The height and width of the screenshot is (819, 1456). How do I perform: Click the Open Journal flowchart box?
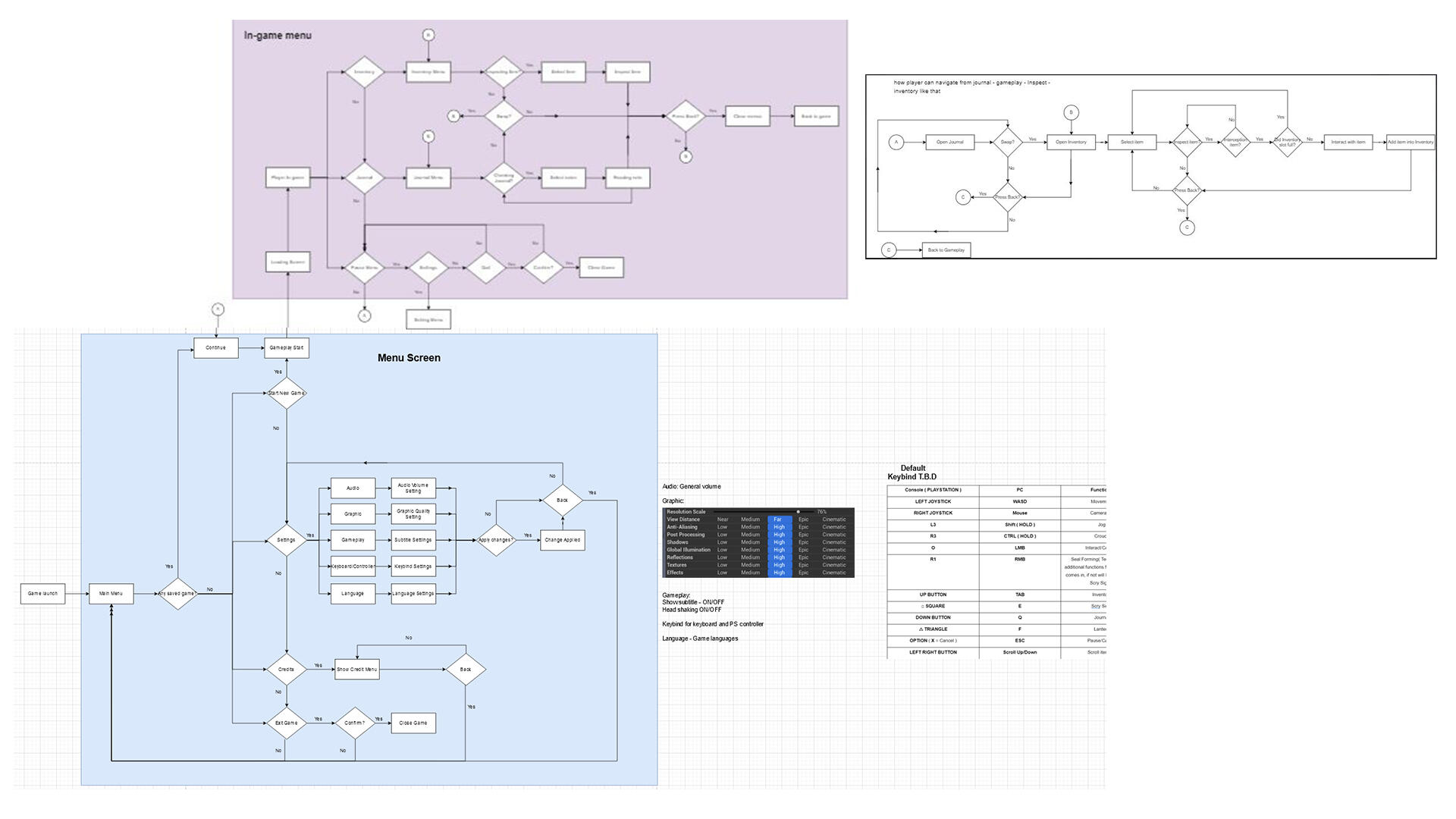click(949, 142)
